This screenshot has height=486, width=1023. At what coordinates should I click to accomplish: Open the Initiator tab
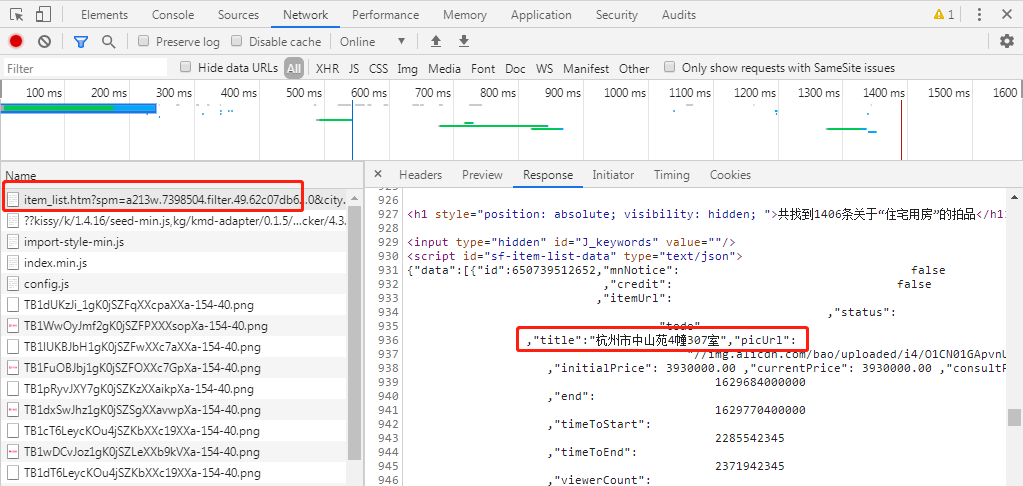pos(613,175)
